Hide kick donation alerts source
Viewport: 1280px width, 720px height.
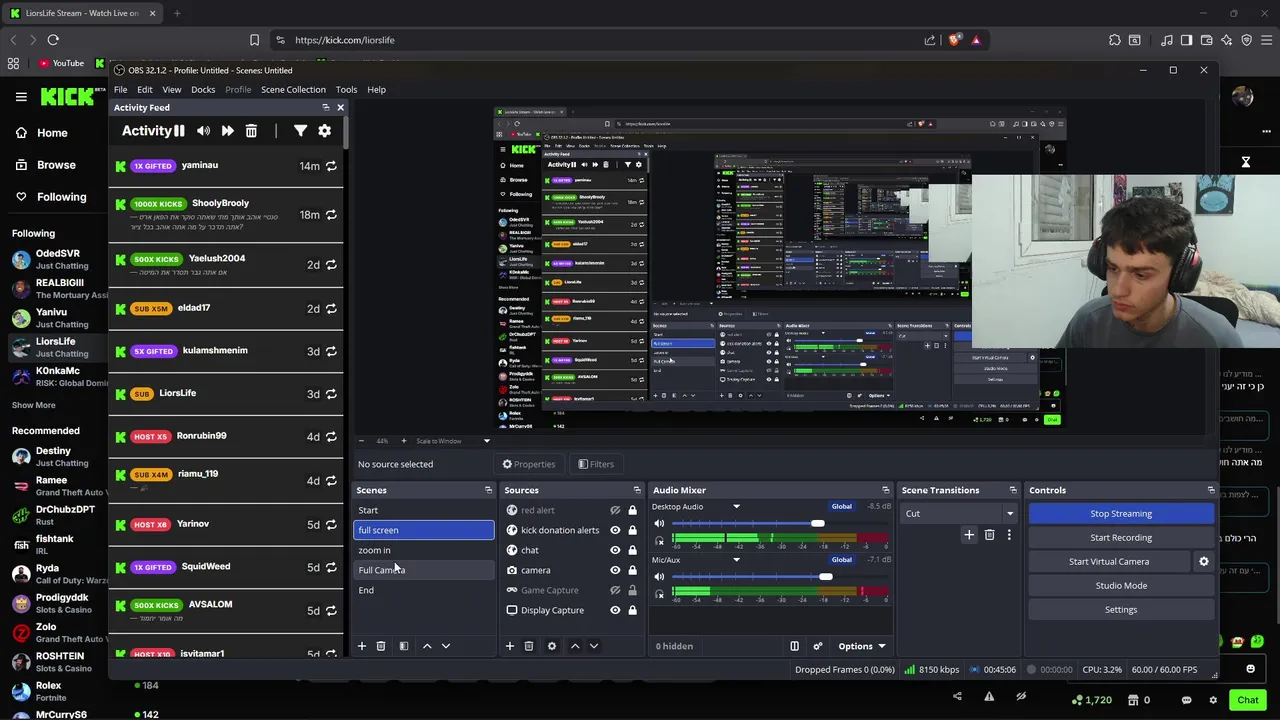pyautogui.click(x=615, y=530)
